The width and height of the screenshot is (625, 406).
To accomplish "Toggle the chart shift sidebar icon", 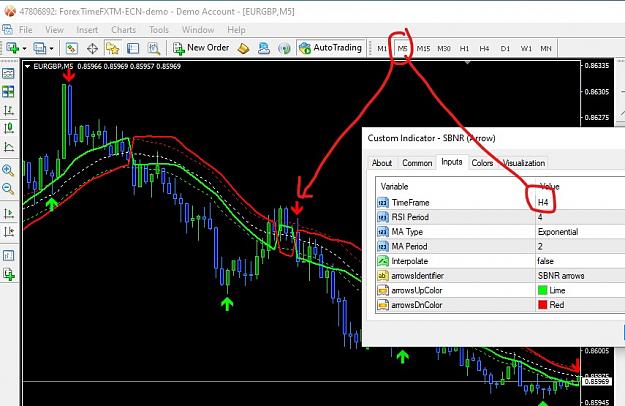I will point(8,231).
